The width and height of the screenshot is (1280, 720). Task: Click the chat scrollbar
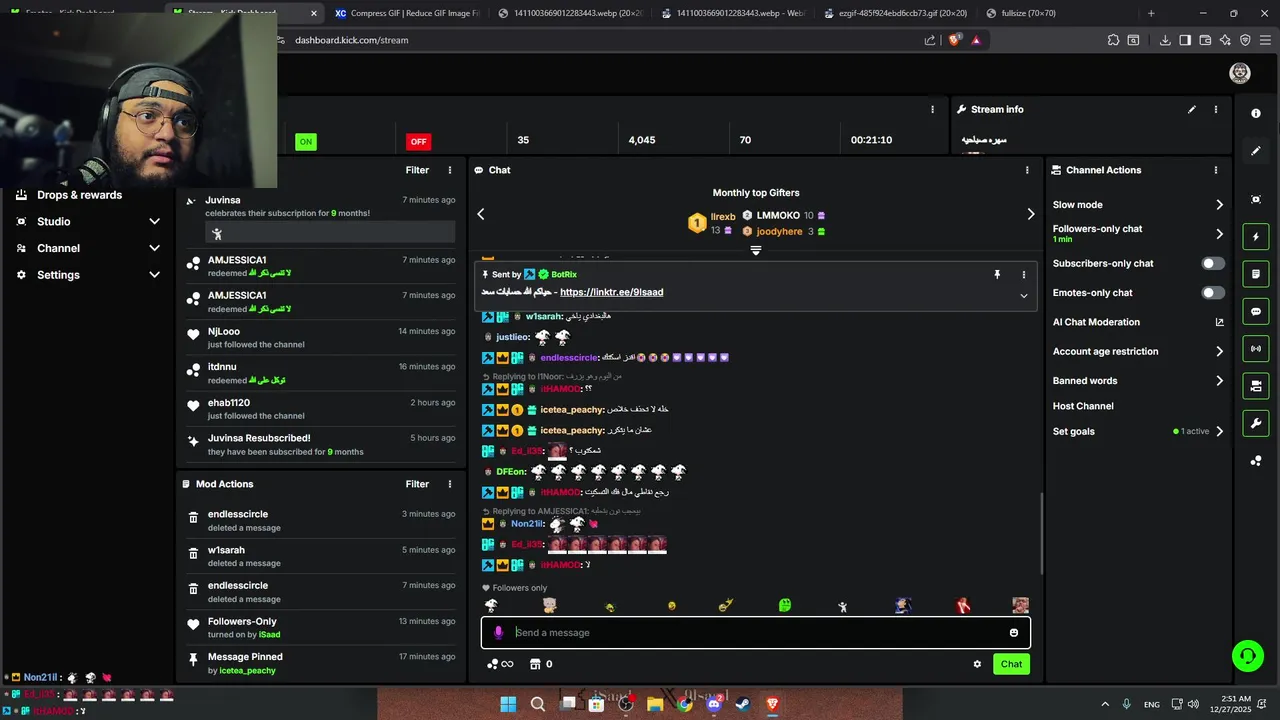[1041, 535]
